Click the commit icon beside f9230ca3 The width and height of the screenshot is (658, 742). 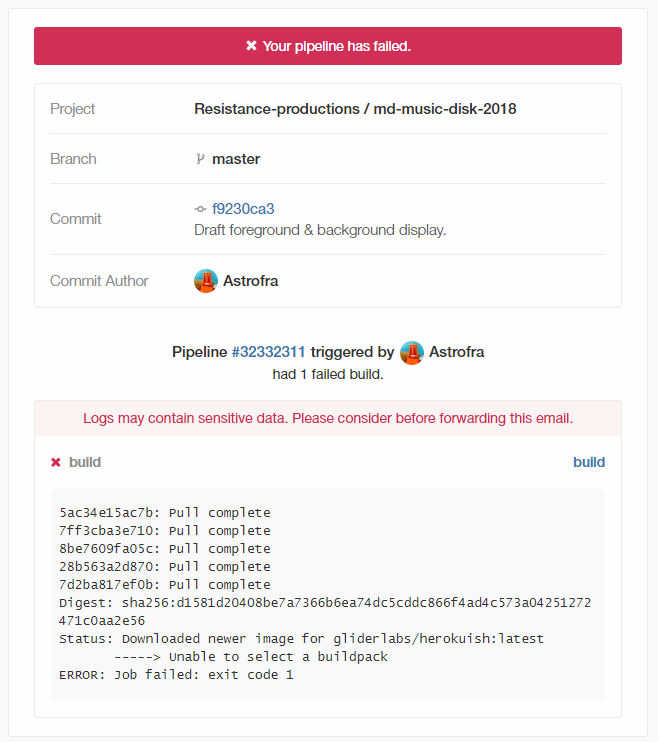(x=200, y=209)
